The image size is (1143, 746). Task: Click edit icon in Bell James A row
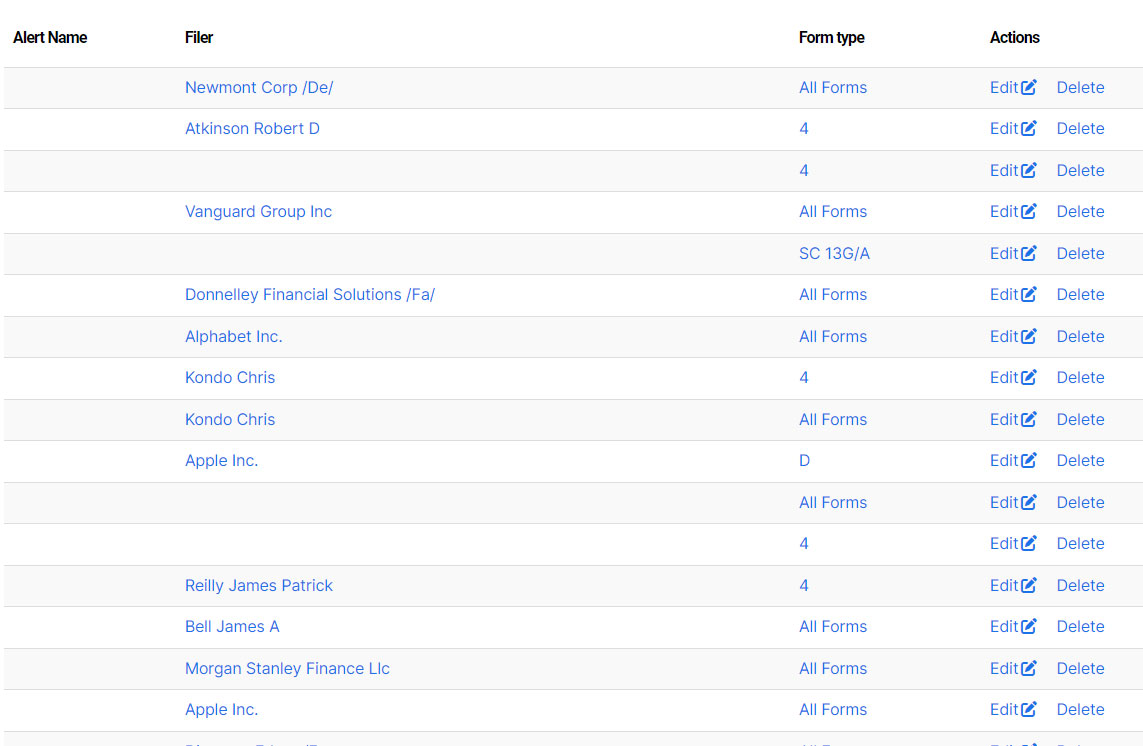1029,626
